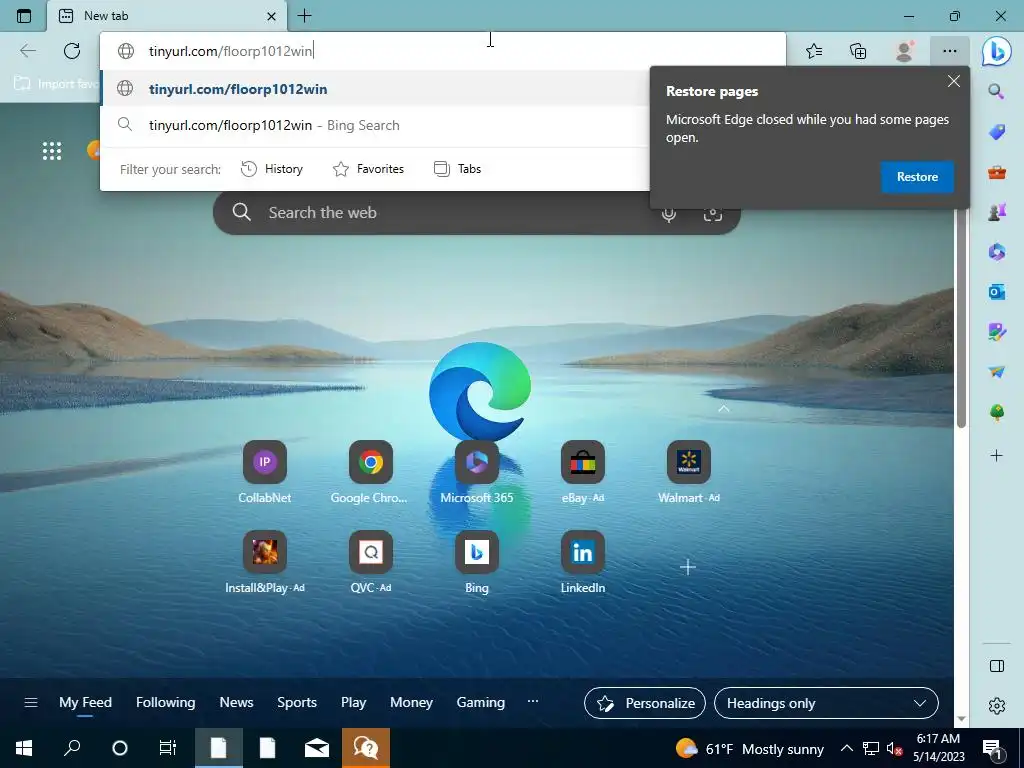Filter search by Tabs

[x=457, y=169]
